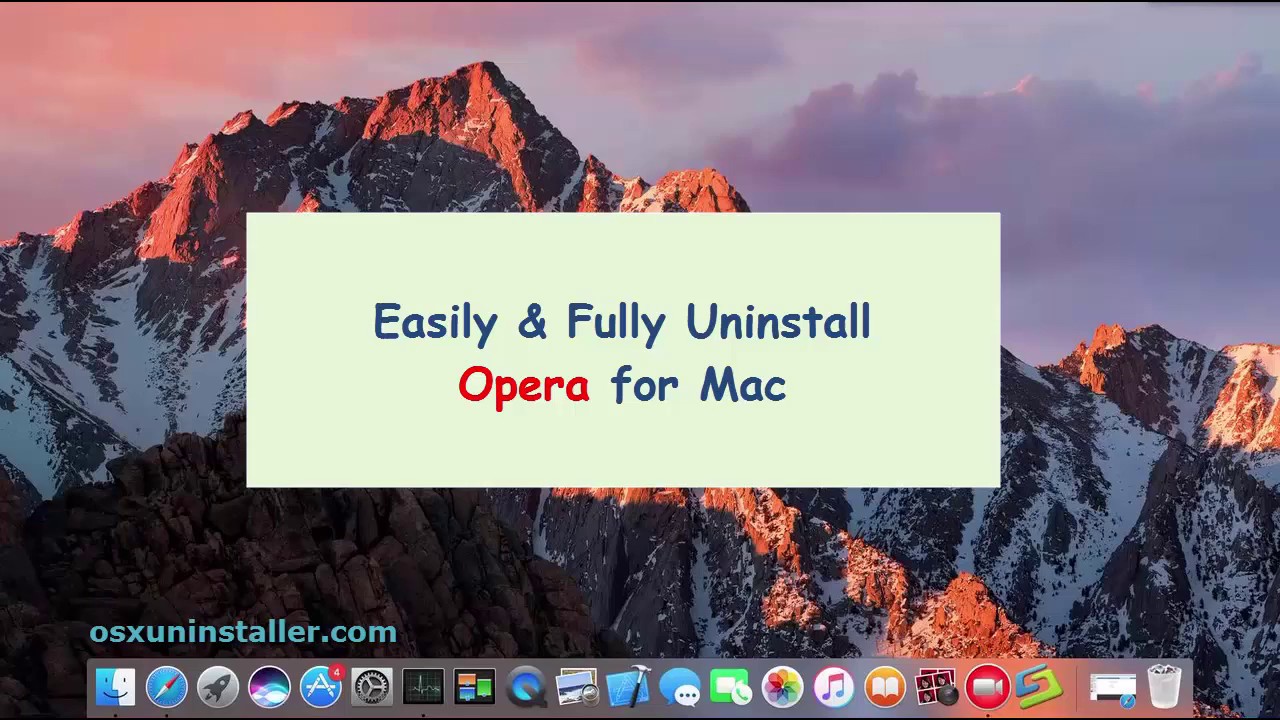Launch the green-blue S-shaped app icon
1280x720 pixels.
(x=1039, y=687)
